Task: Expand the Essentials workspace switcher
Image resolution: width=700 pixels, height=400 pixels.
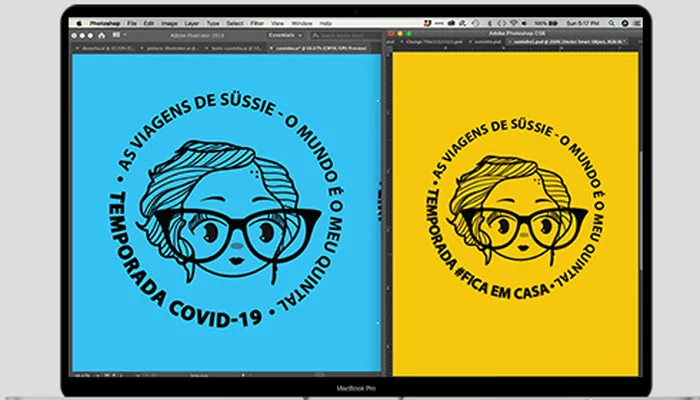Action: (285, 35)
